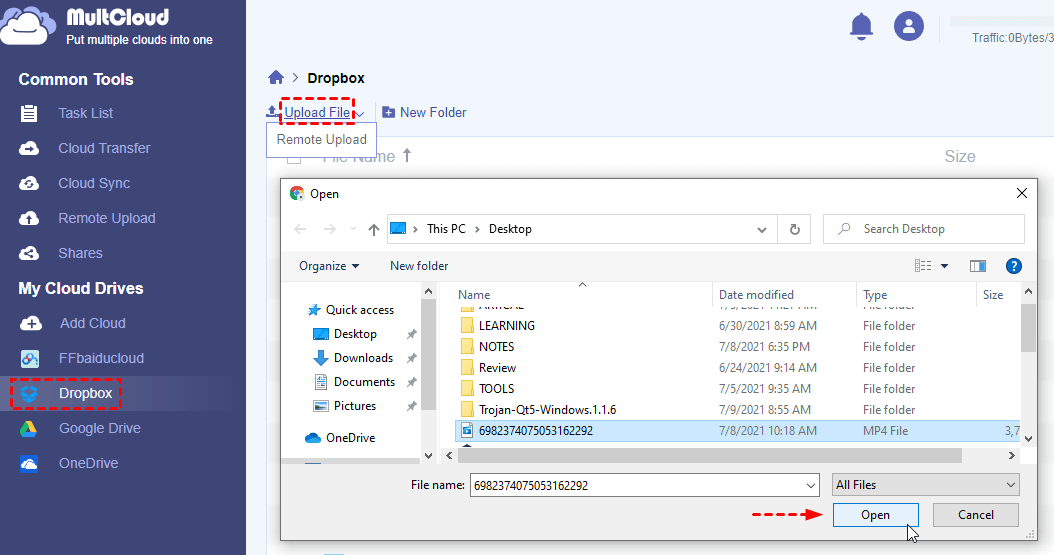
Task: Open the Google Drive icon
Action: click(28, 429)
